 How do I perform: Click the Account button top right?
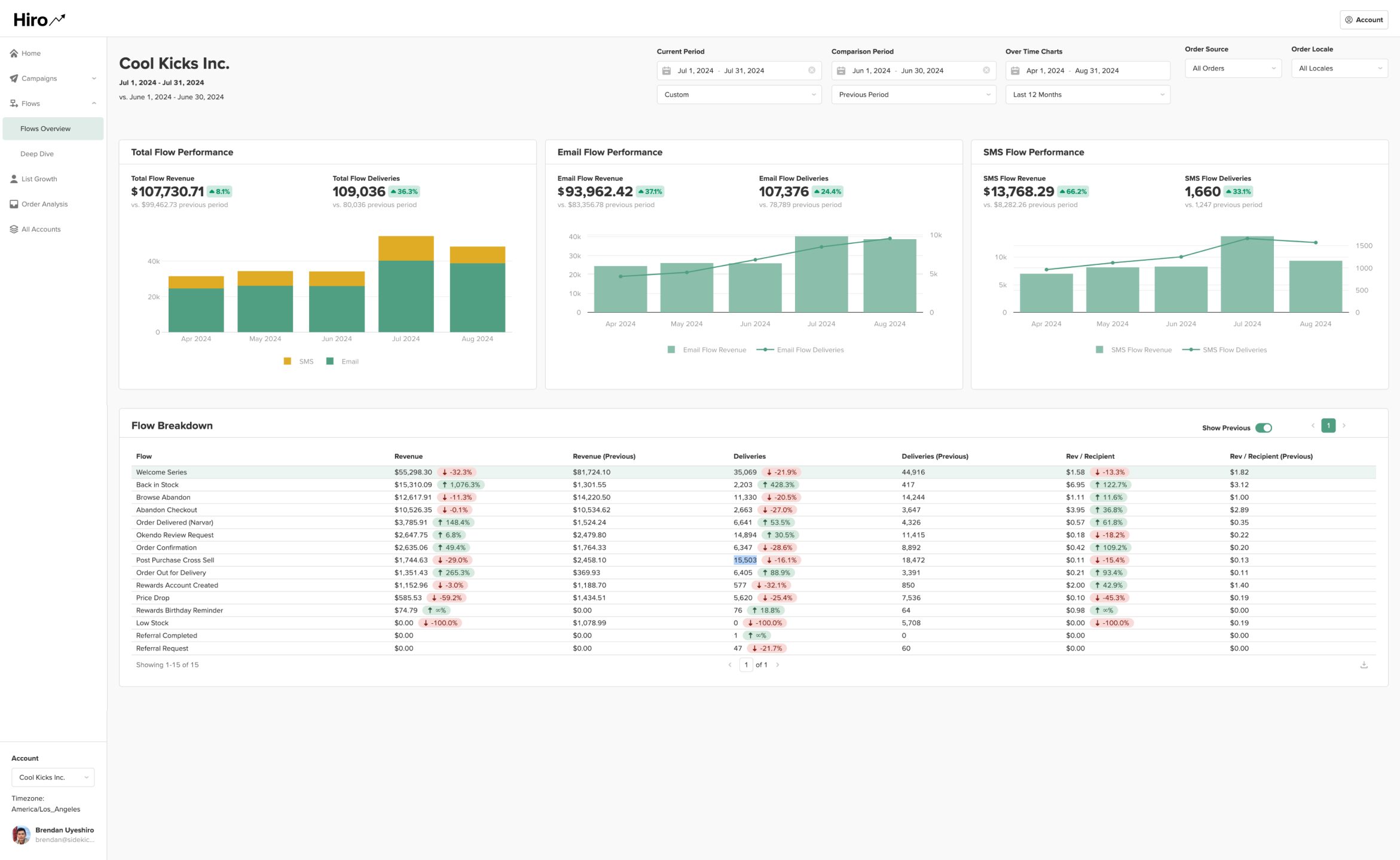click(x=1363, y=20)
